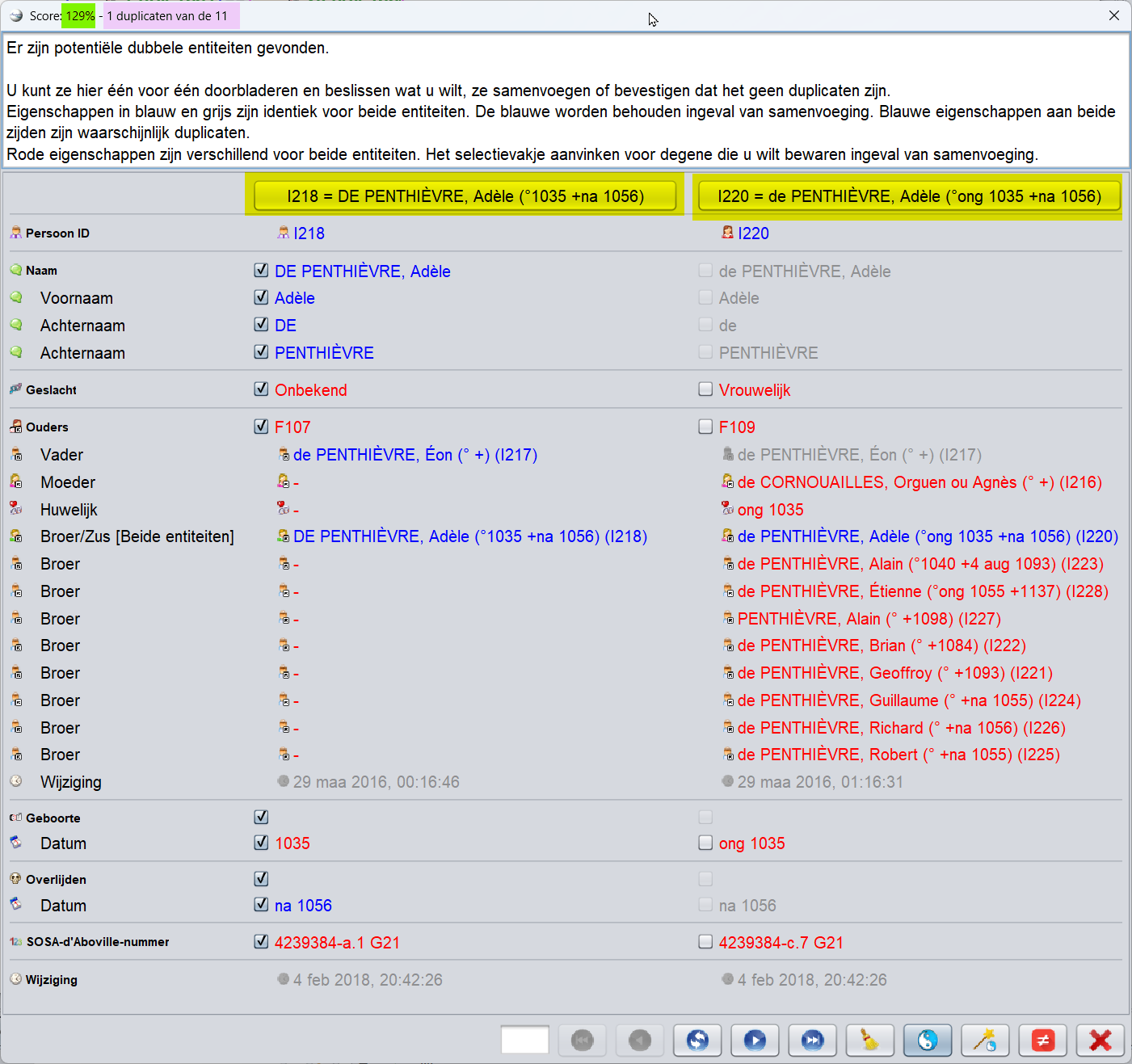
Task: Click brother PENTHIÈVRE, Alain (I227)
Action: [869, 619]
